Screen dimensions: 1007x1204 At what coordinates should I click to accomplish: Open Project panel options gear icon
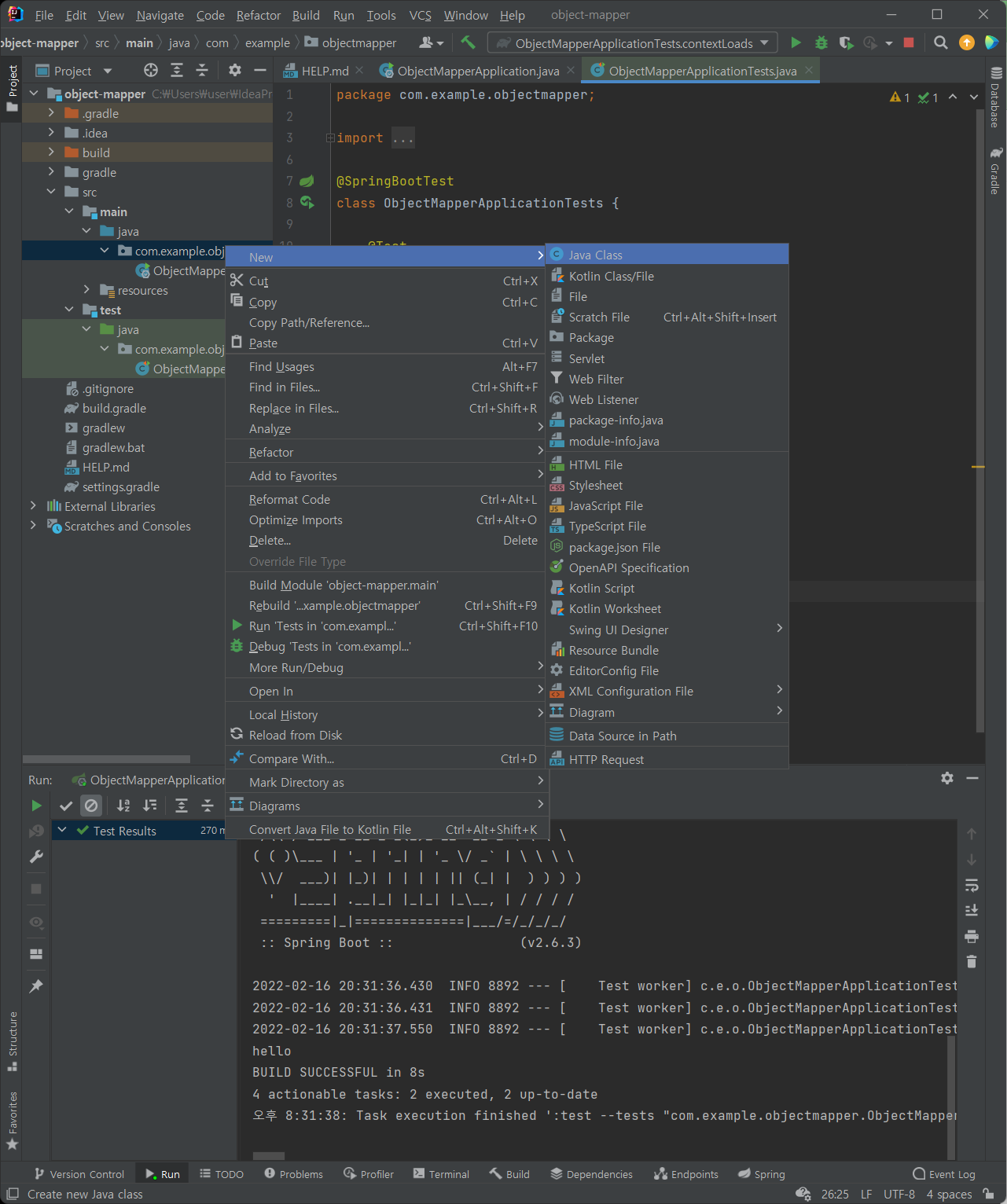(x=235, y=71)
